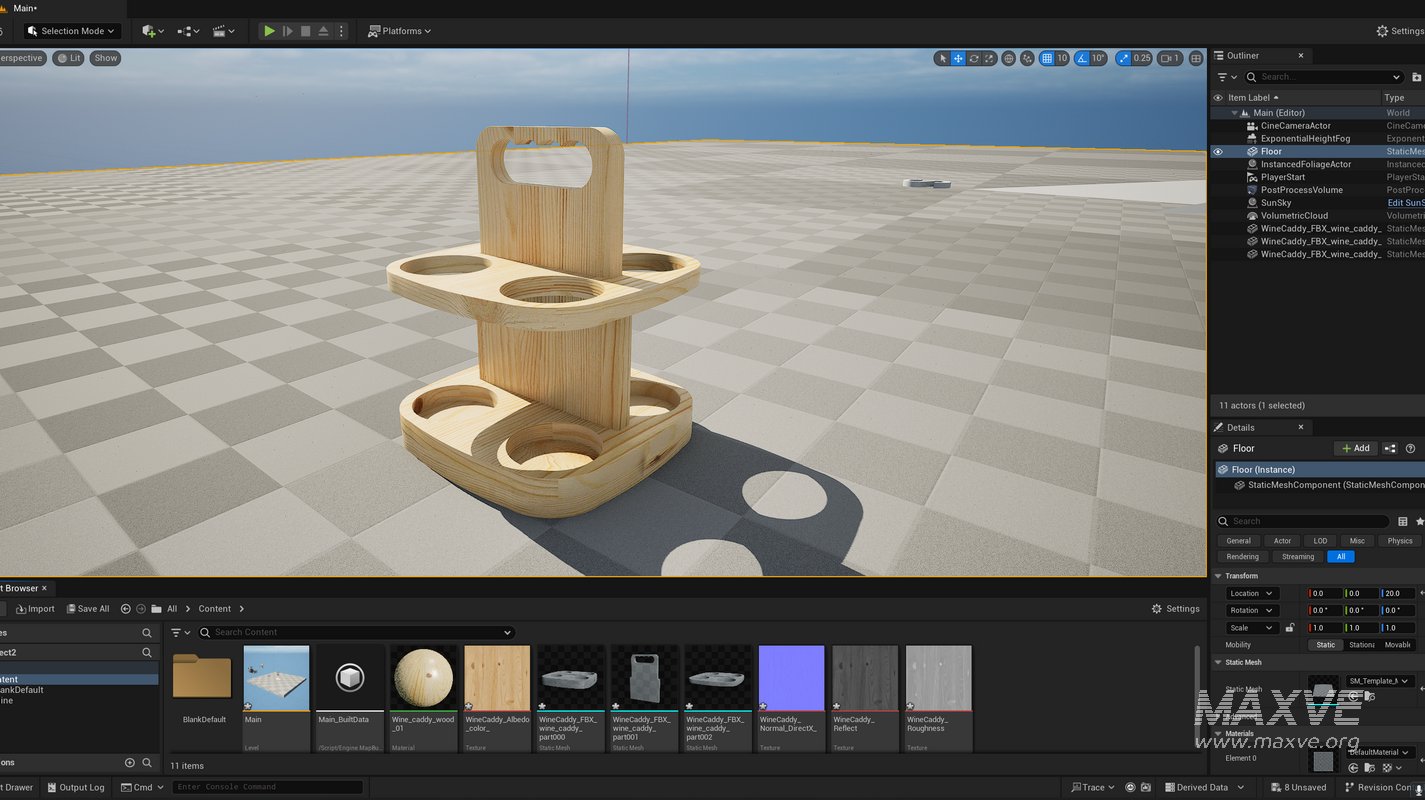Select the Wine_caddy_wood_01 material thumbnail
1425x800 pixels.
click(x=424, y=679)
